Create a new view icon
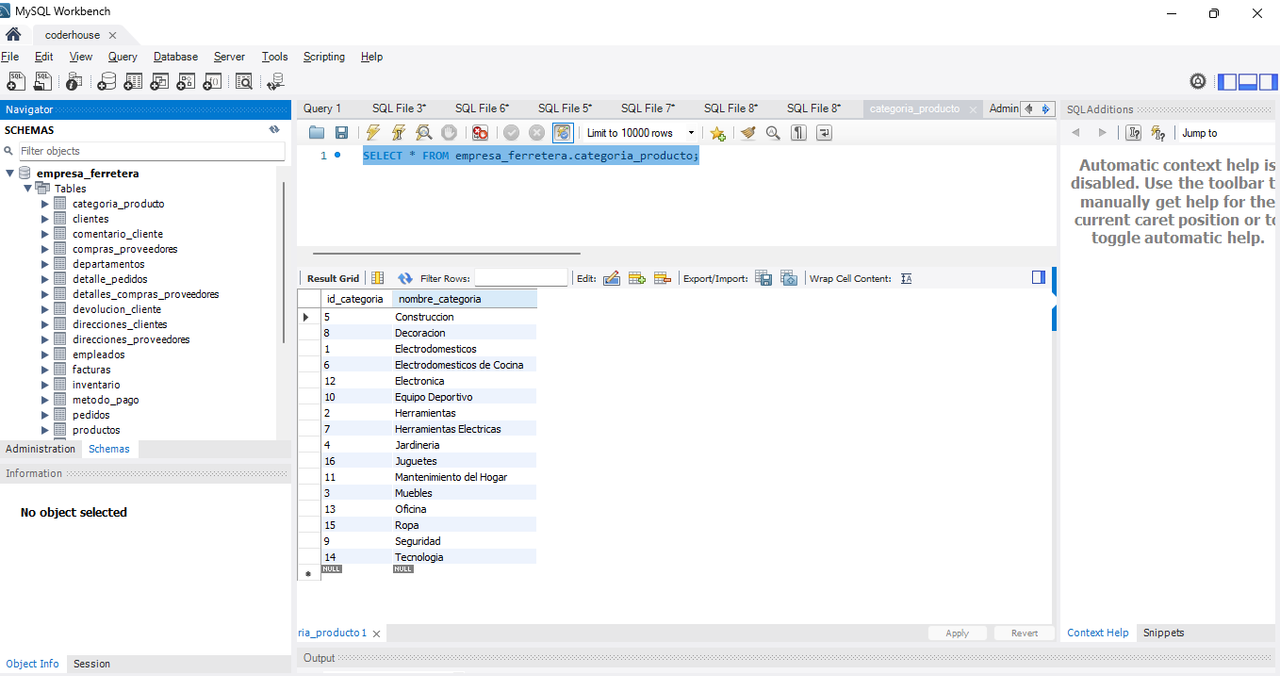This screenshot has height=676, width=1280. [x=160, y=81]
